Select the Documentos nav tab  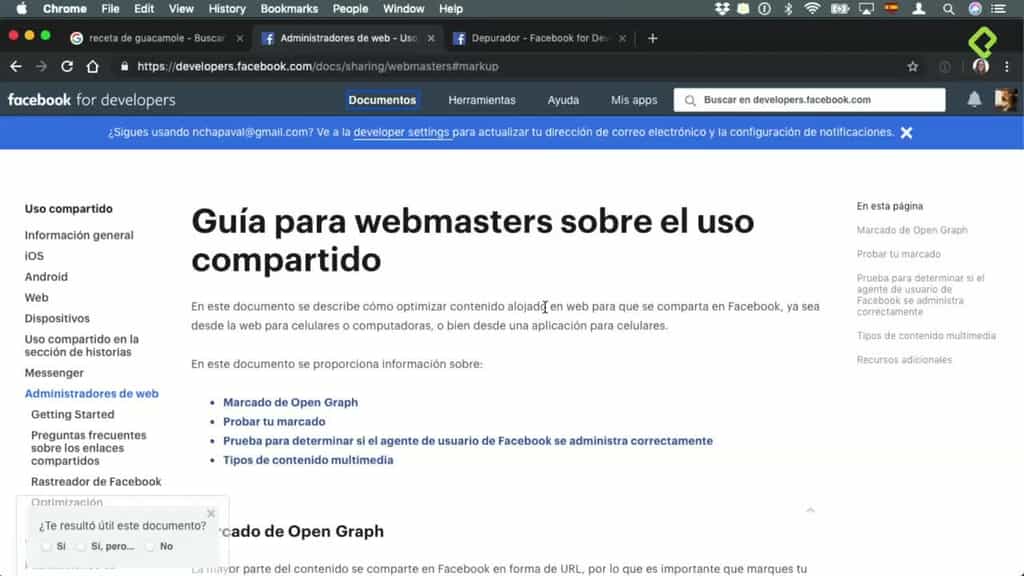tap(382, 100)
